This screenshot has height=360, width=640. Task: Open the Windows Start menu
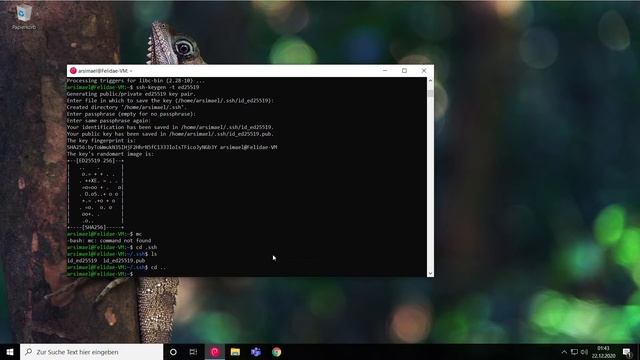[10, 352]
